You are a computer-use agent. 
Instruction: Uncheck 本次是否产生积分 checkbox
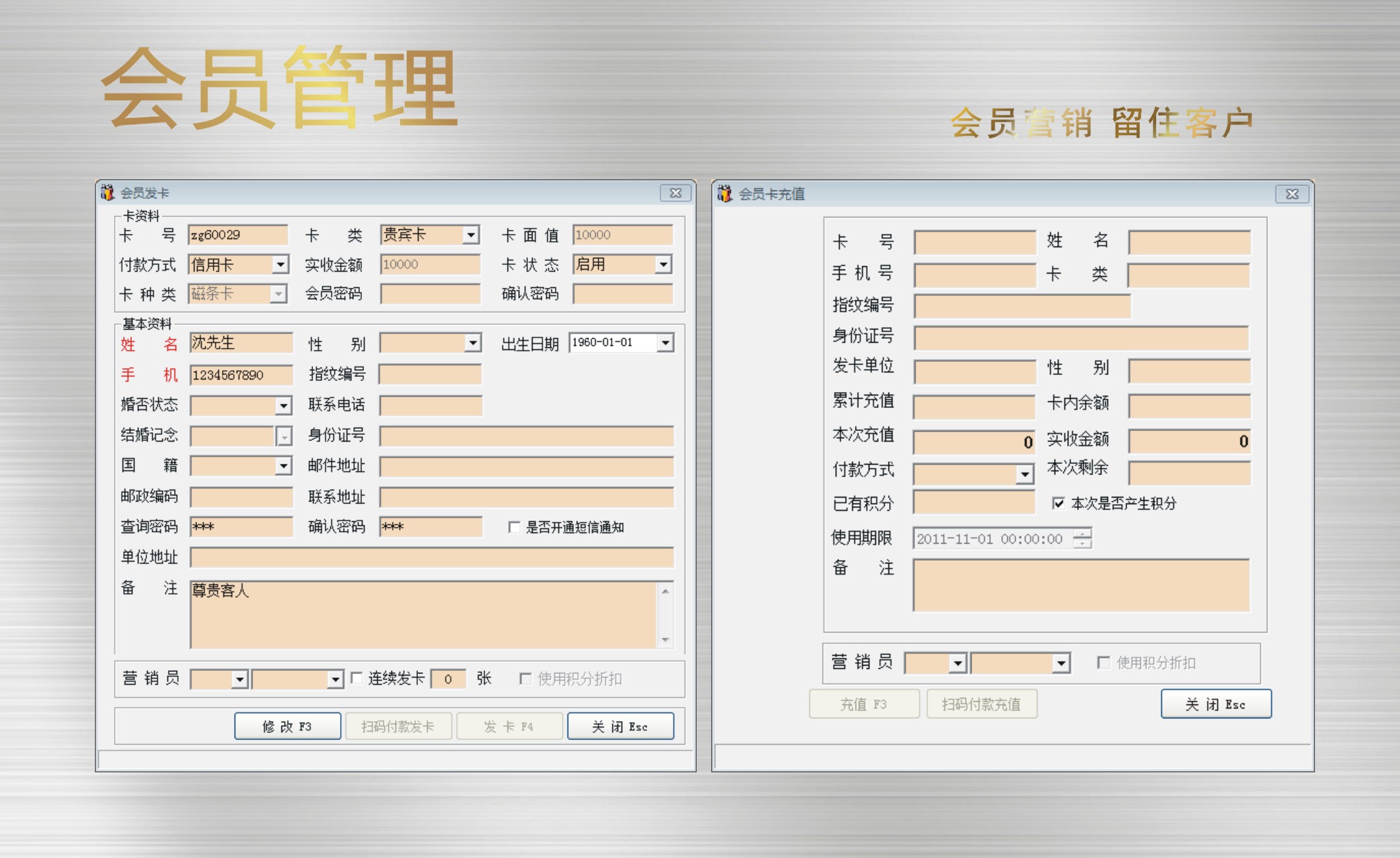coord(1059,503)
